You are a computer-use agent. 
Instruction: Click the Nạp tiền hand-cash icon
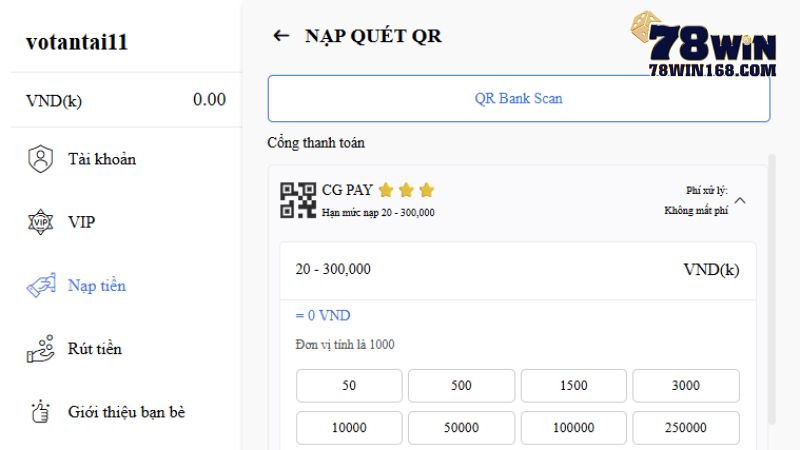41,285
